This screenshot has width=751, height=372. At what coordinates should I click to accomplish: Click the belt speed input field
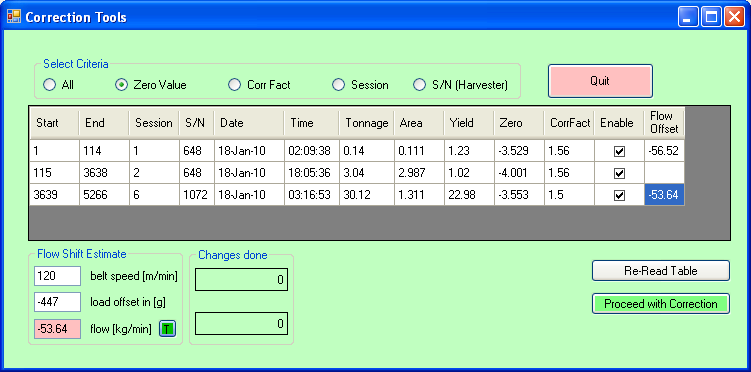[57, 276]
